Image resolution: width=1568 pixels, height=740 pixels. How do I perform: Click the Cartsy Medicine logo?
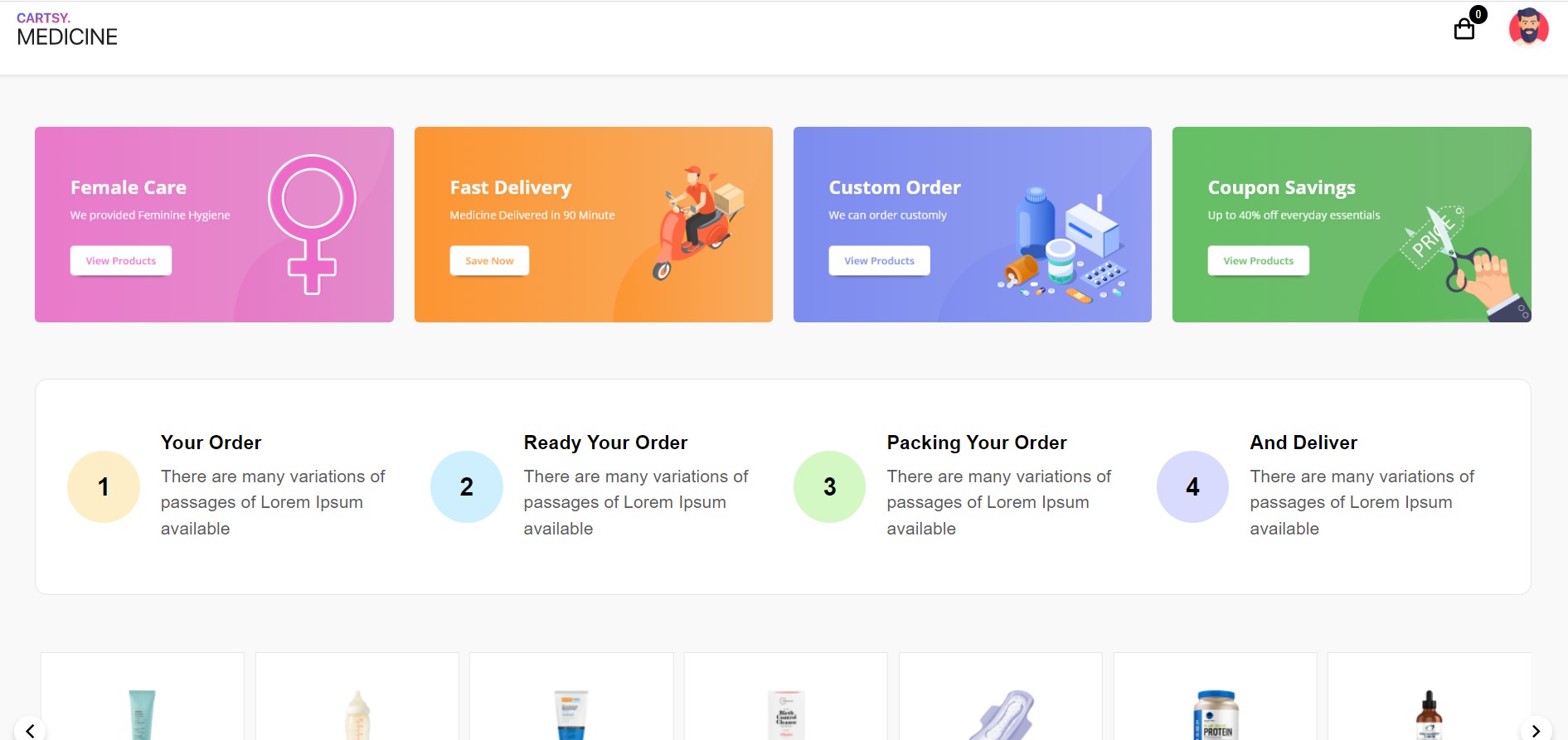(67, 30)
